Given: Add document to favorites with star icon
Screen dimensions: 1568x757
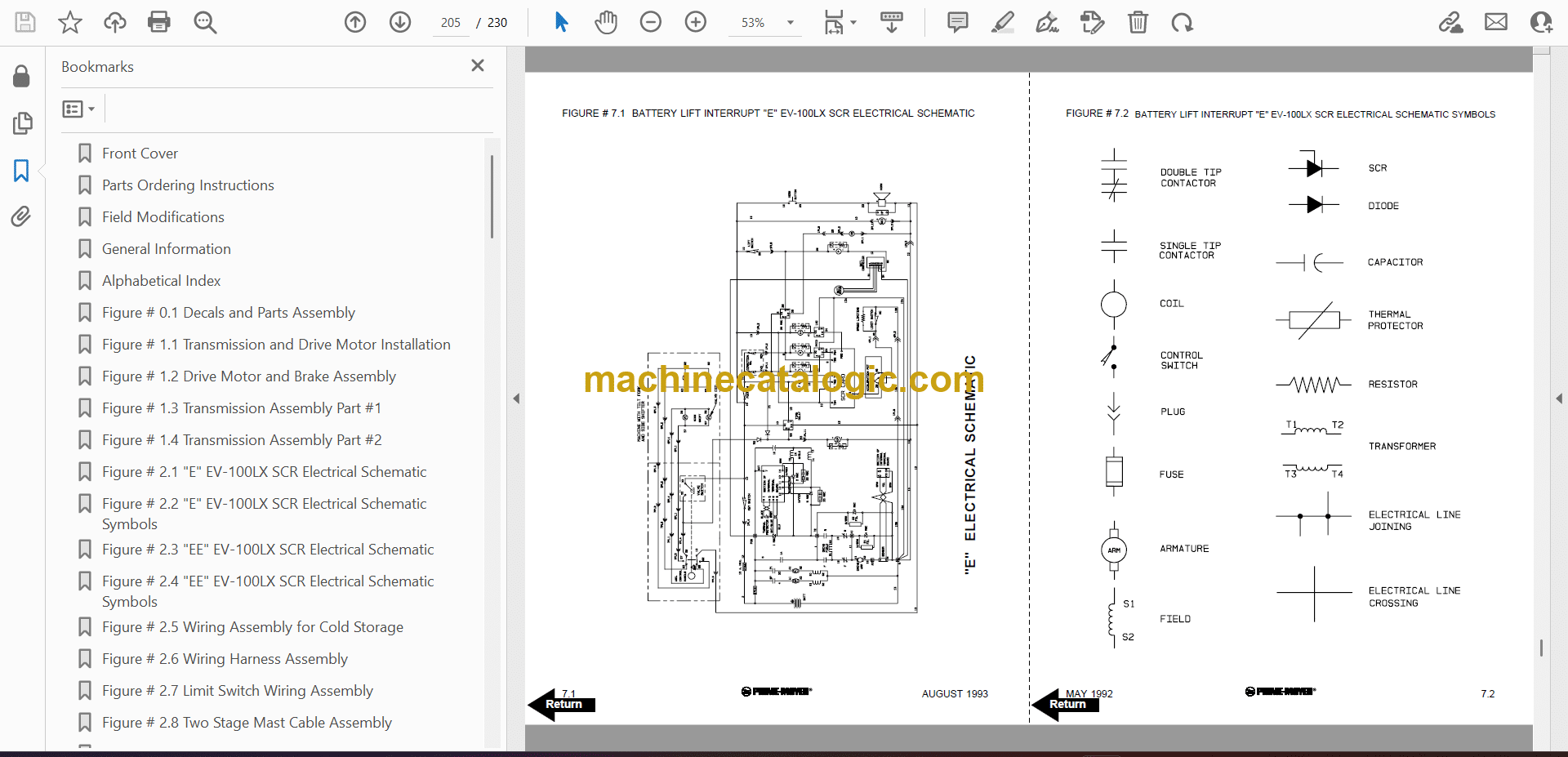Looking at the screenshot, I should pyautogui.click(x=70, y=22).
